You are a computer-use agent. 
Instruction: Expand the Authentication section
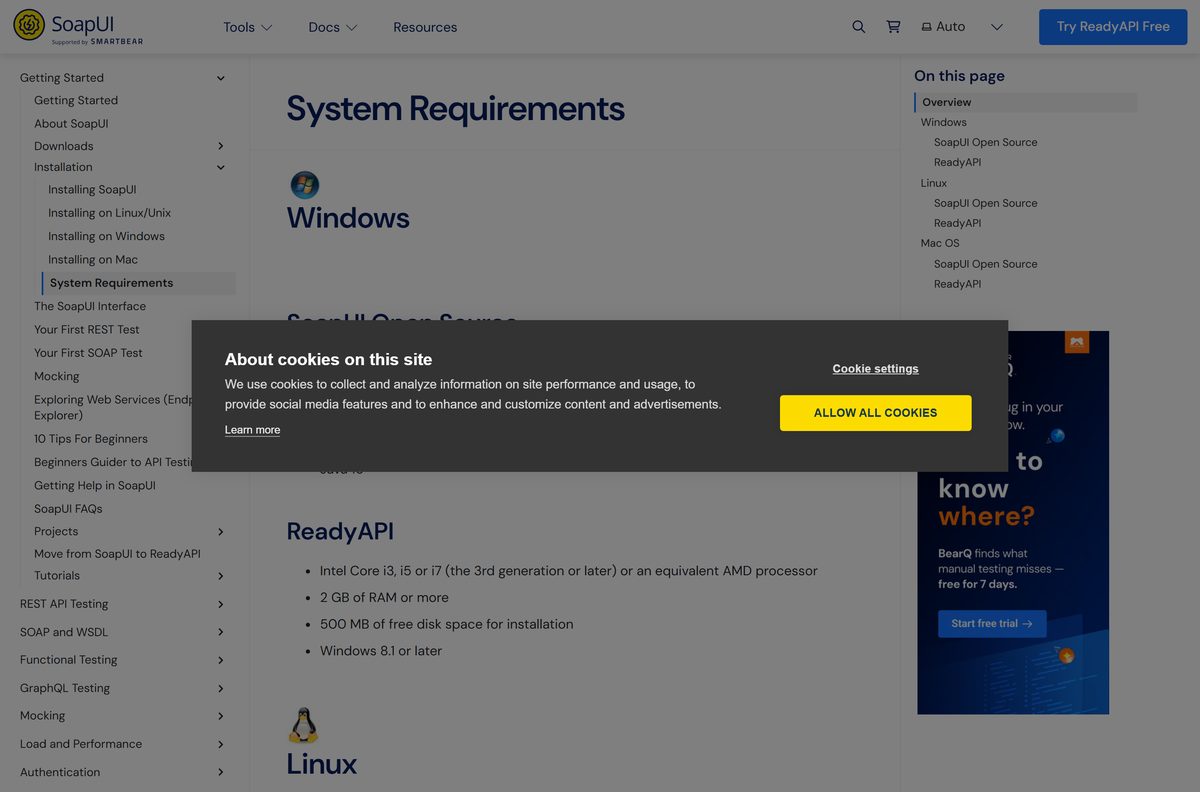(221, 772)
